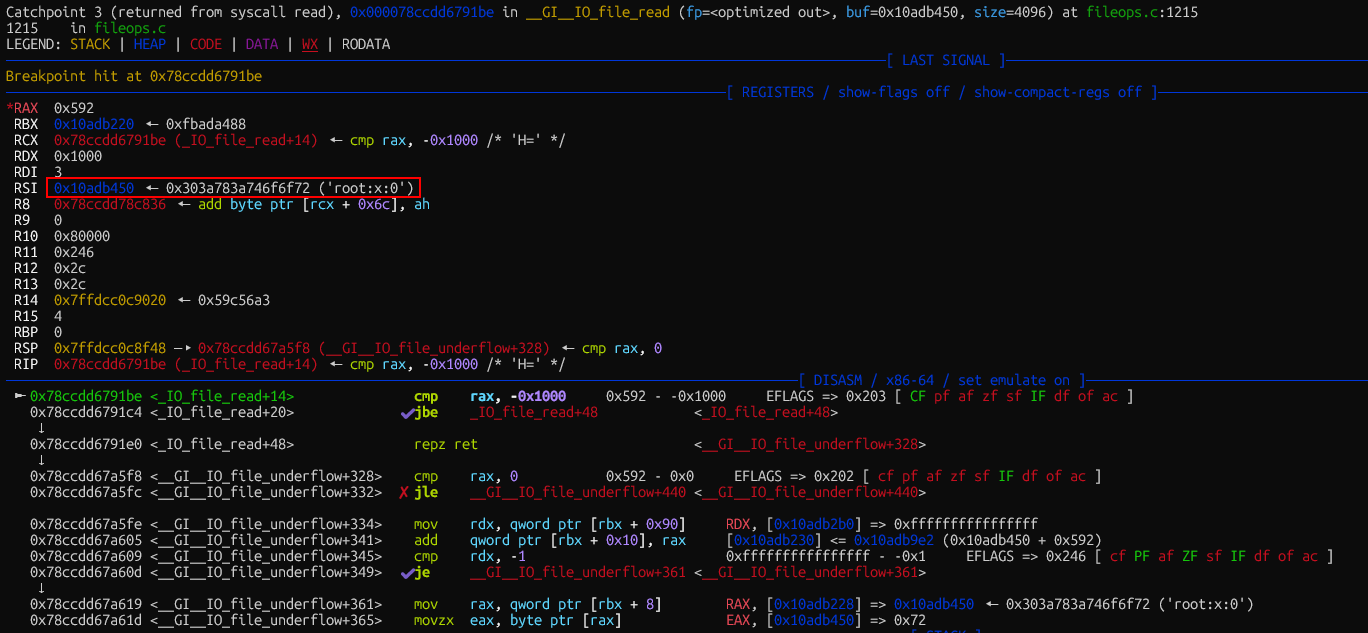Select the HEAP label in the legend
Screen dimensions: 1368x633
click(x=149, y=44)
